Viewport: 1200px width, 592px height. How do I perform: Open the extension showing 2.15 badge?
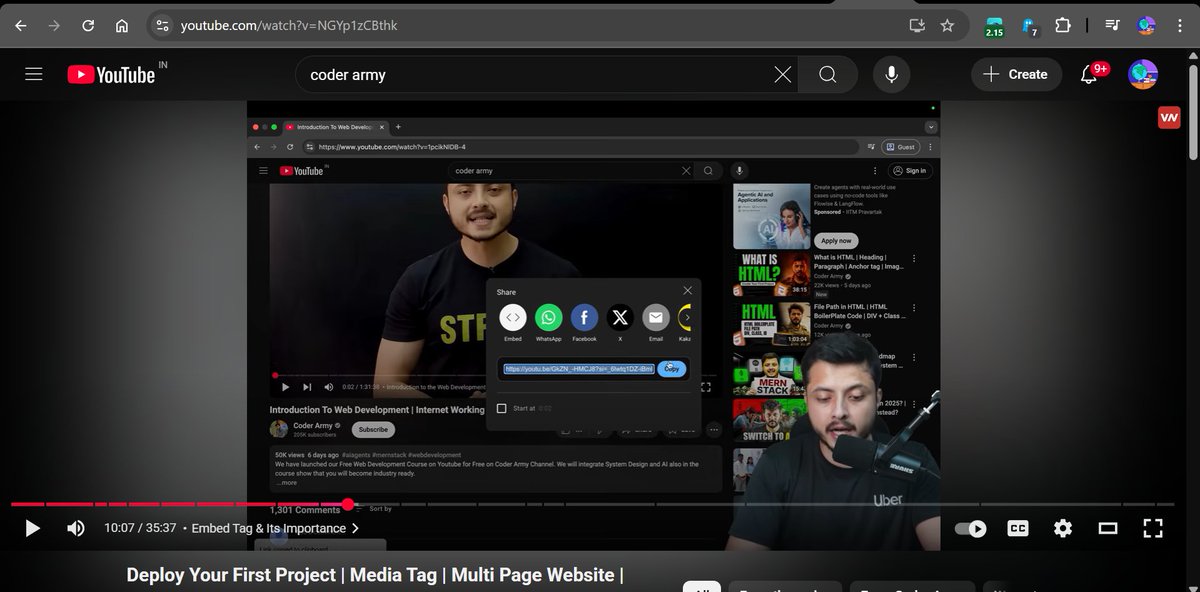pos(994,27)
